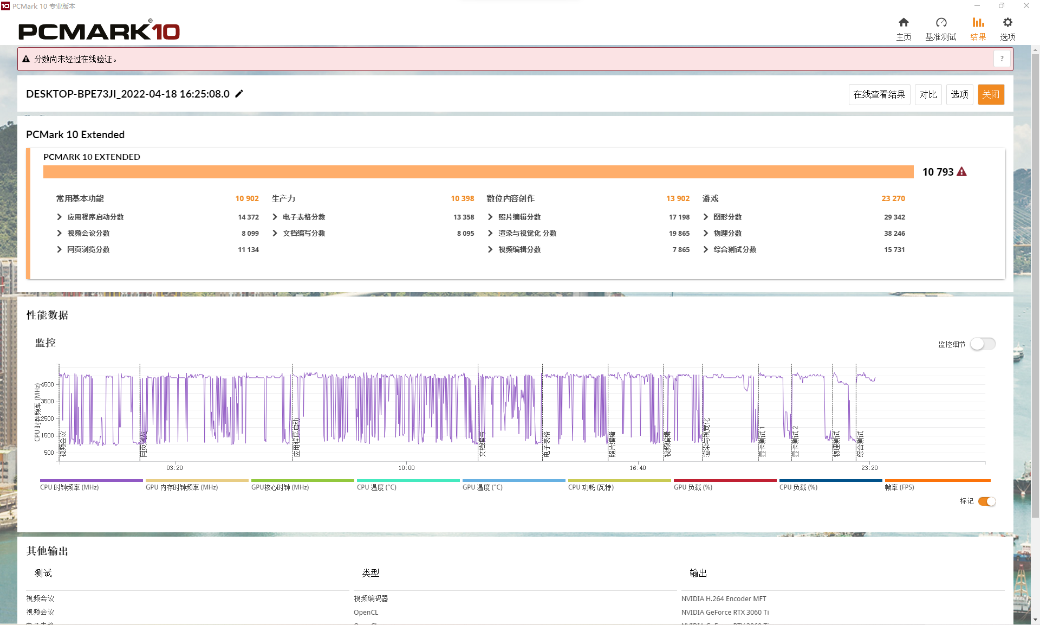
Task: Click the vertical scrollbar on the right edge
Action: pyautogui.click(x=1035, y=285)
